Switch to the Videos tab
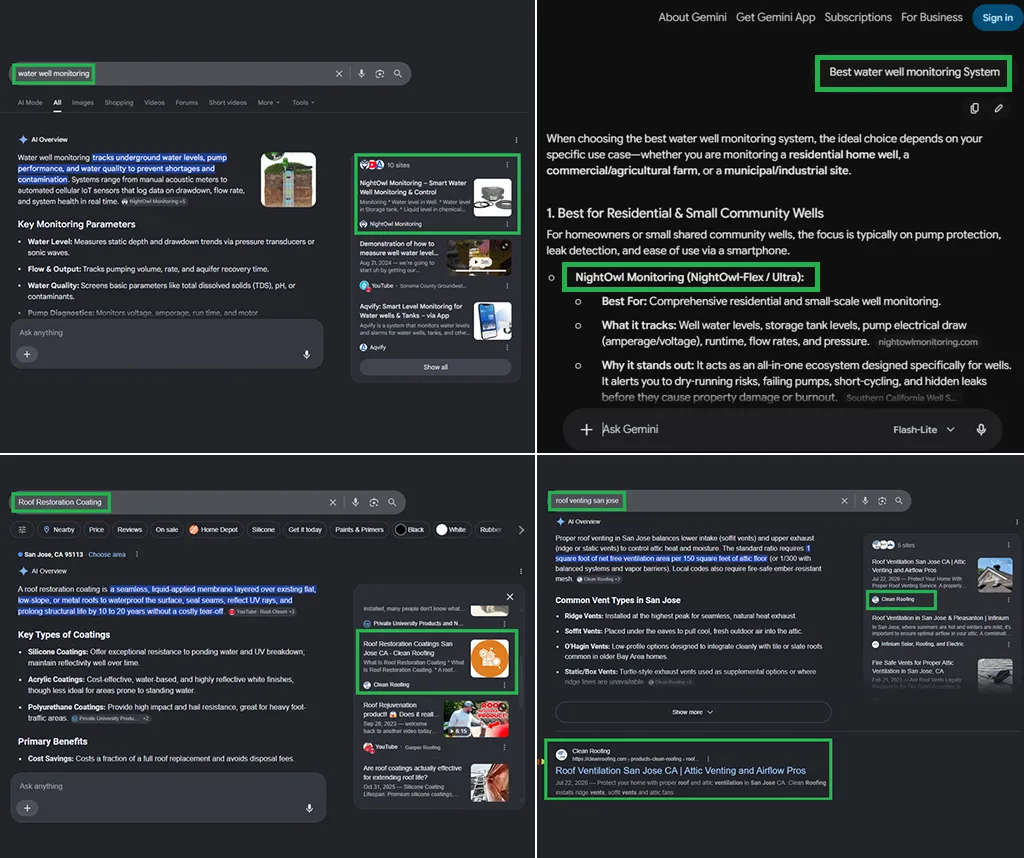The image size is (1024, 858). click(x=154, y=103)
